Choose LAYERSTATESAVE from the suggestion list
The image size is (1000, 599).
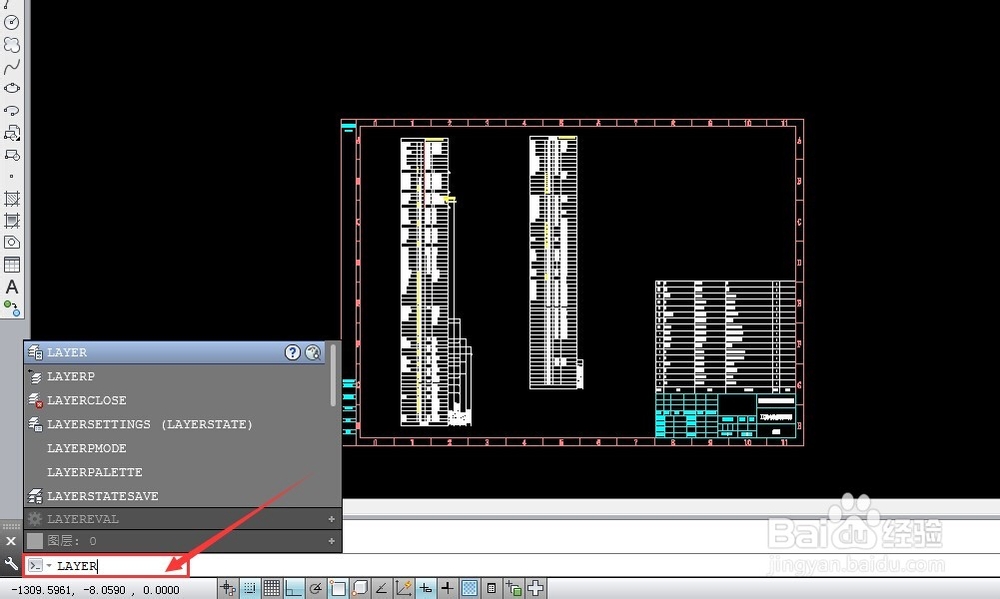tap(175, 496)
